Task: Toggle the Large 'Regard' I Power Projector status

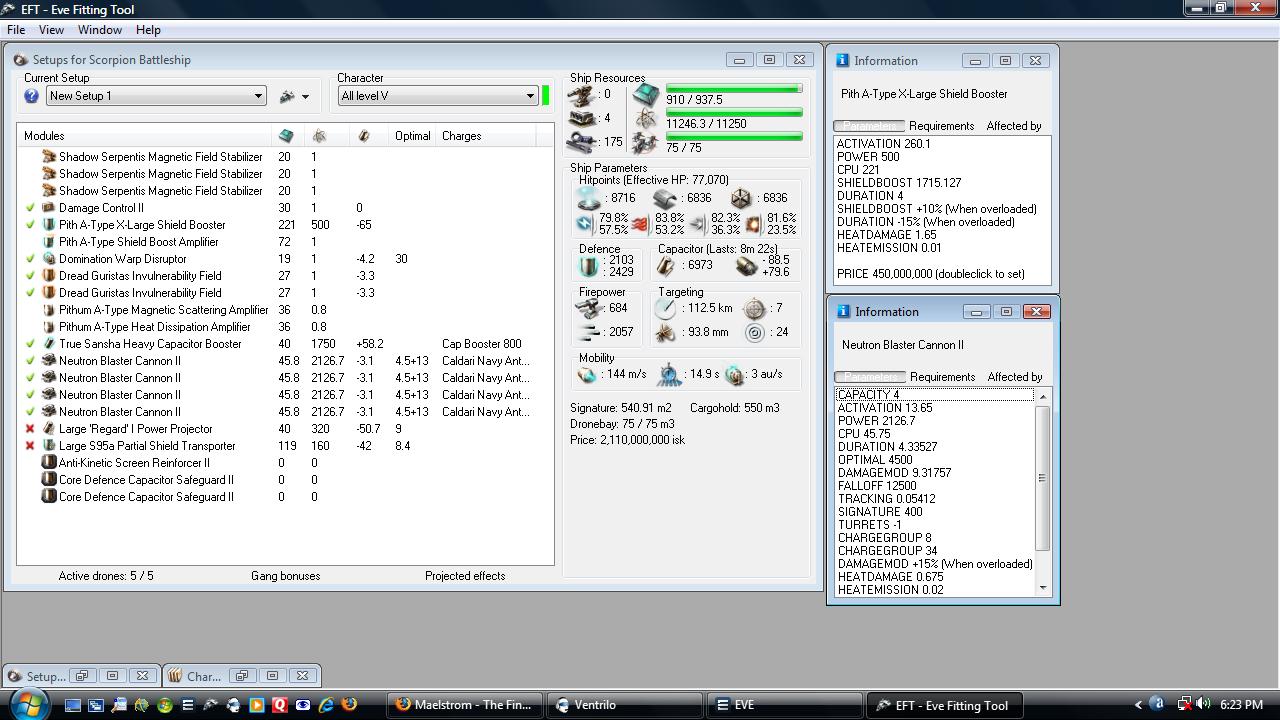Action: (x=31, y=429)
